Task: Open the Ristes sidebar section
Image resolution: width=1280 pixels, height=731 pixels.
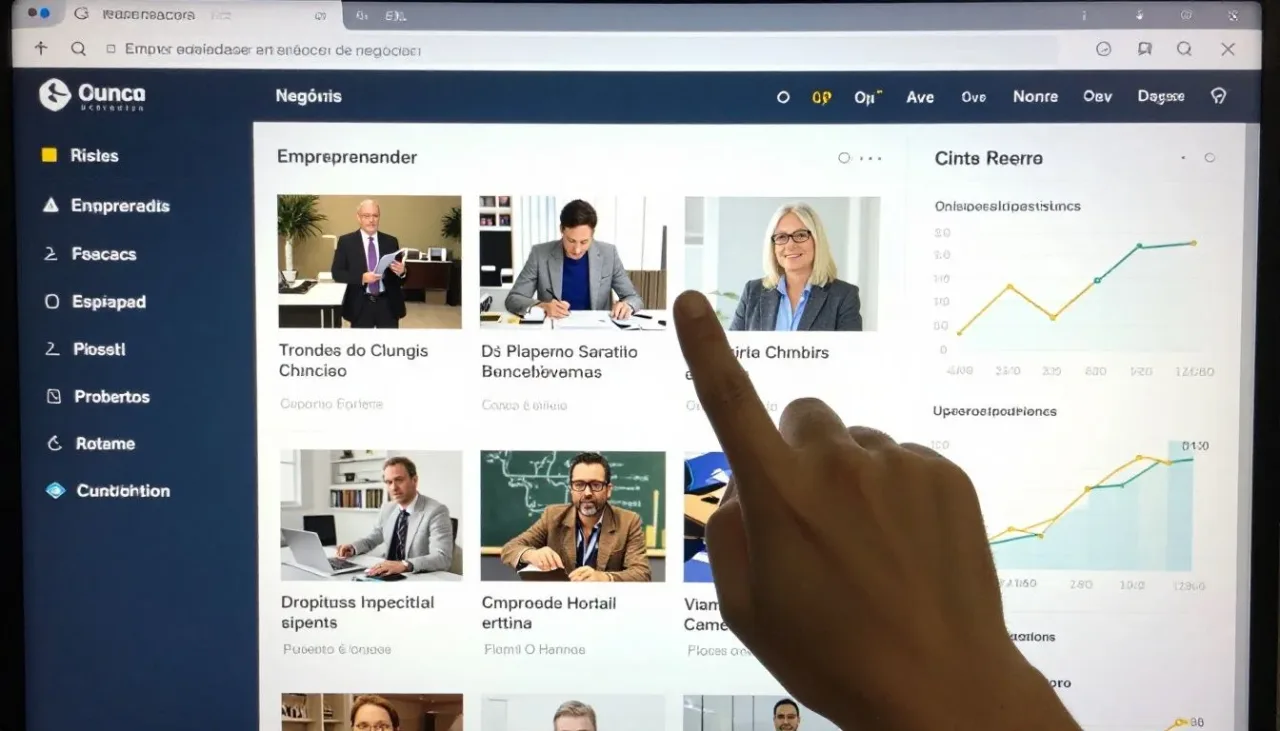Action: tap(94, 155)
